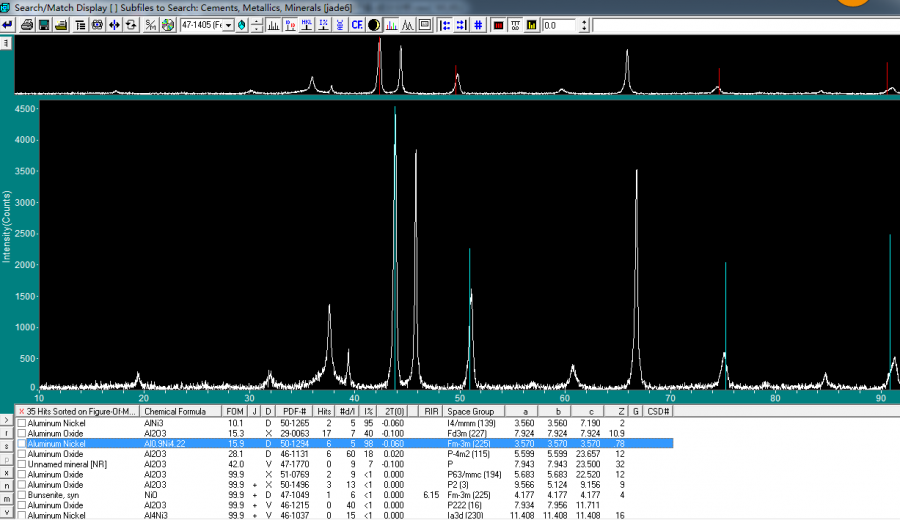
Task: Click the Chemical Formula column header
Action: (174, 411)
